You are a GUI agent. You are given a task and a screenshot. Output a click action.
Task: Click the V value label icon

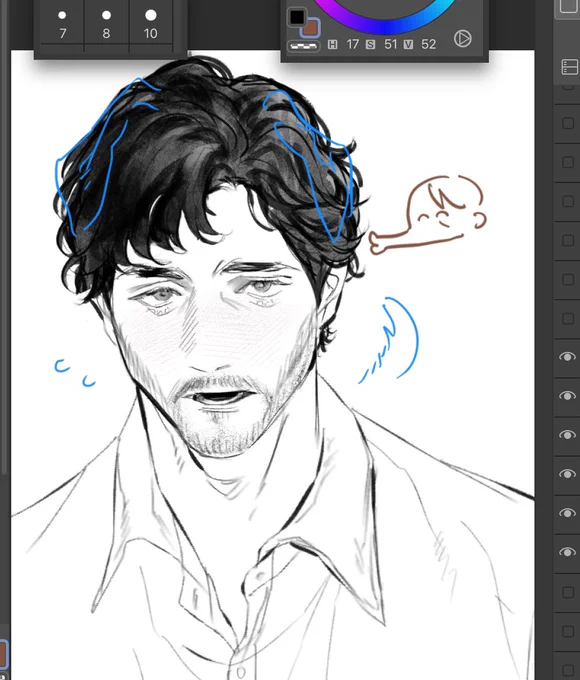(x=408, y=44)
